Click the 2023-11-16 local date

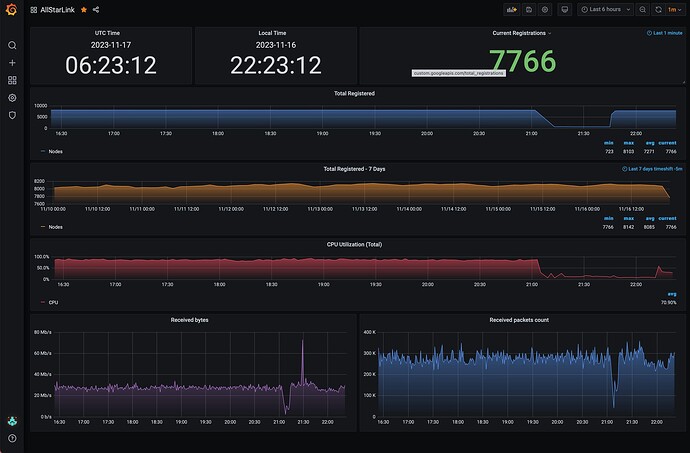pos(276,45)
